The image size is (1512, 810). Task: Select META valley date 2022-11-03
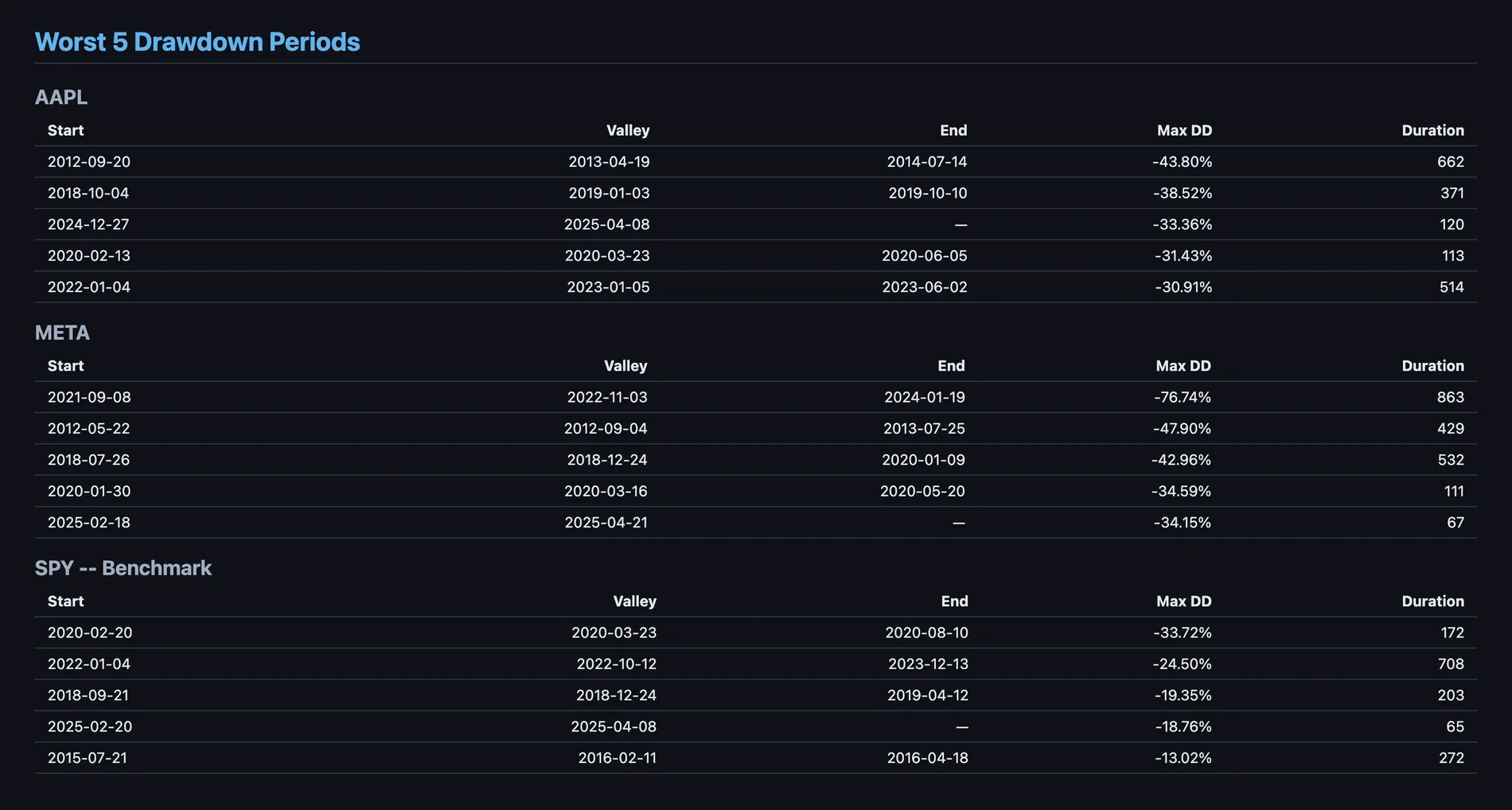[x=607, y=397]
